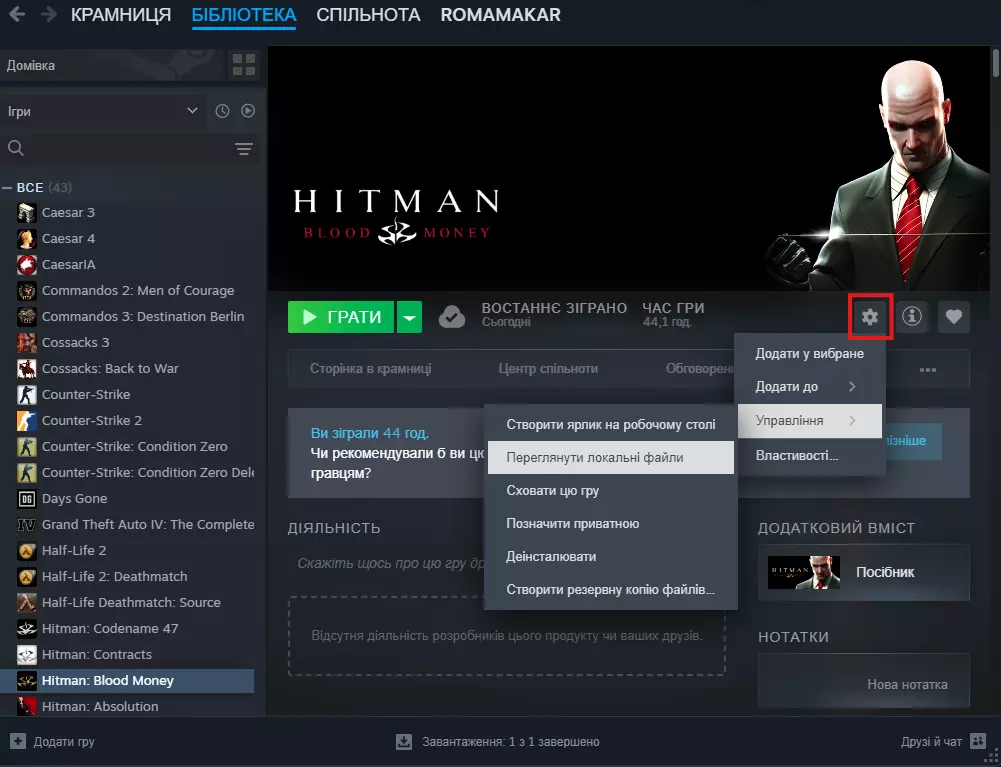Image resolution: width=1001 pixels, height=767 pixels.
Task: Expand the Додати до submenu
Action: point(810,386)
